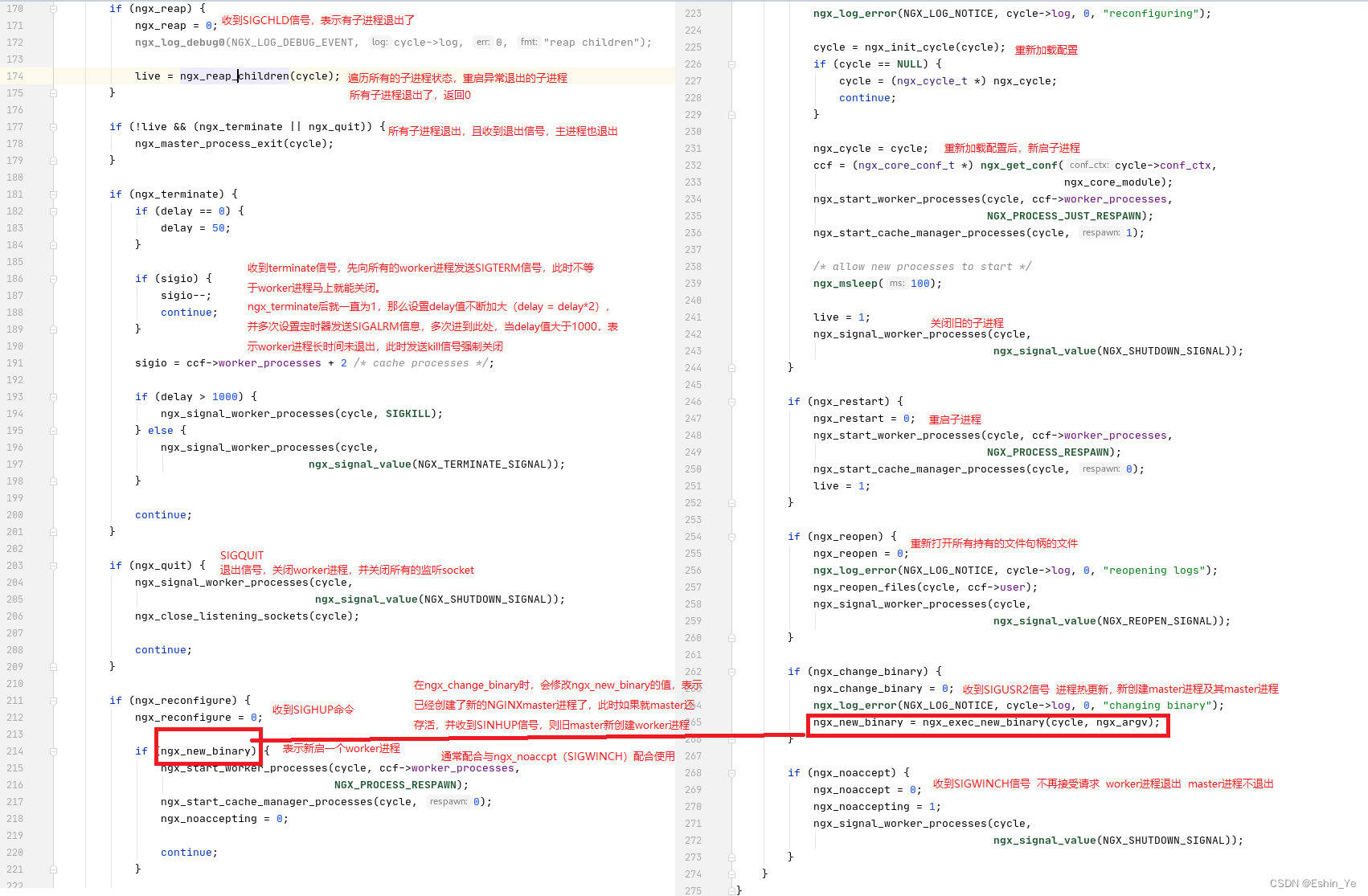Collapse the fold marker at line 170

53,9
